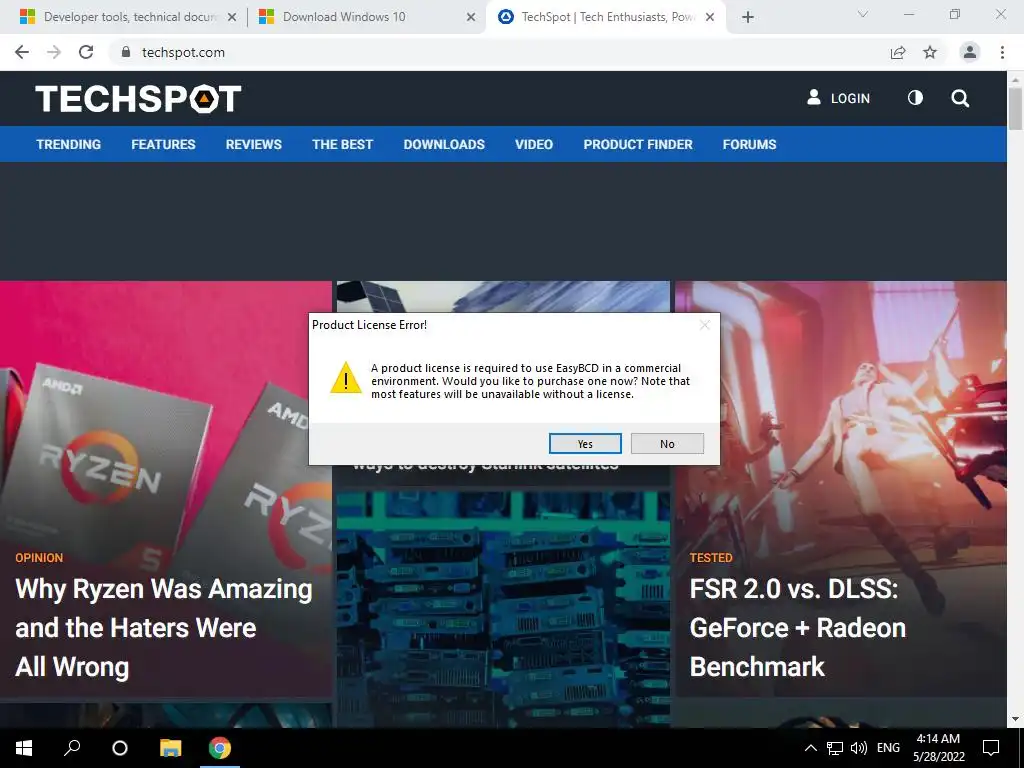Click the browser Back arrow
Screen dimensions: 1024x768
click(x=22, y=52)
